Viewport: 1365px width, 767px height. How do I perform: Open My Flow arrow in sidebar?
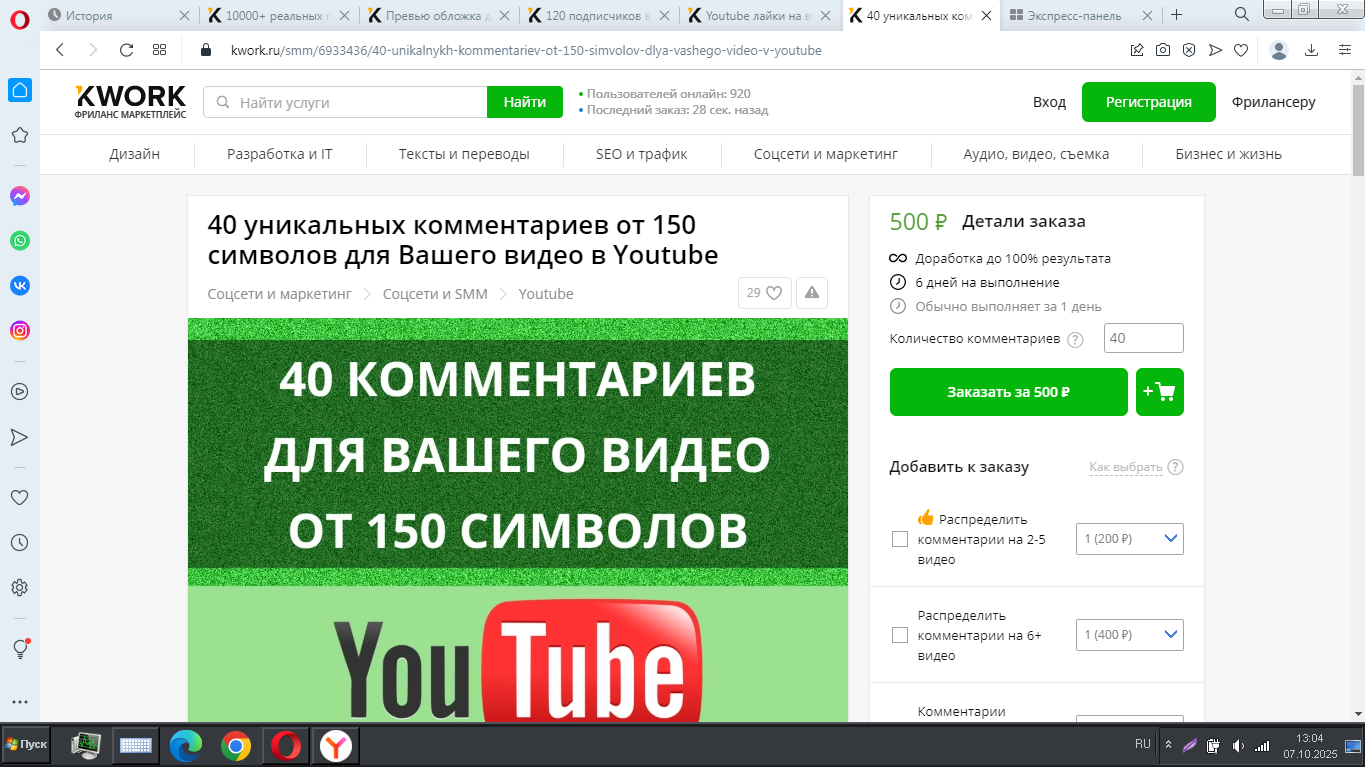tap(19, 437)
